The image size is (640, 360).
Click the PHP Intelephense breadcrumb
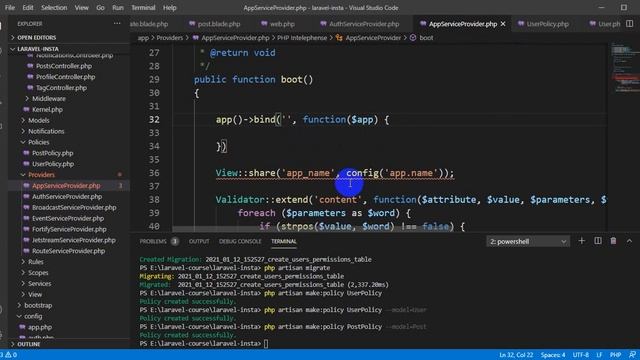[302, 38]
